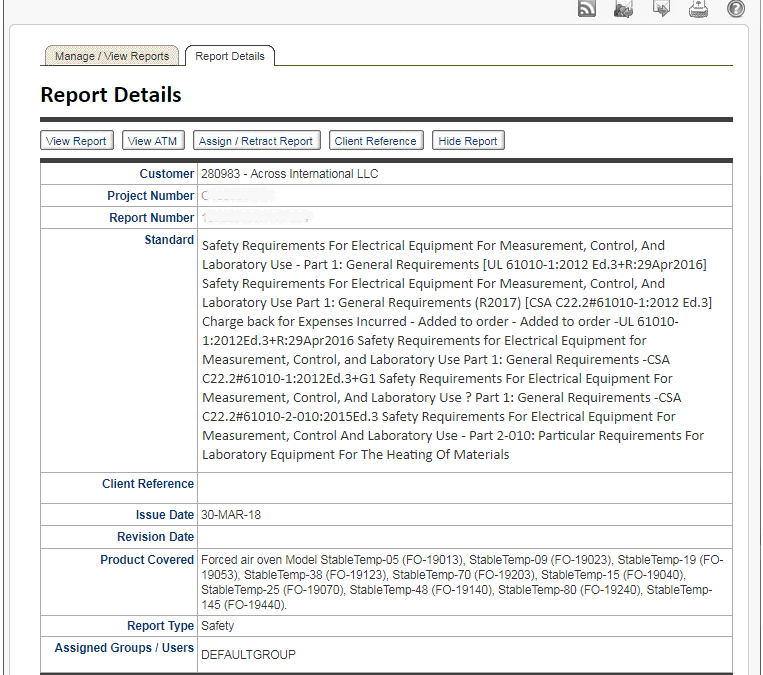Print the page using printer icon
Image resolution: width=763 pixels, height=675 pixels.
(698, 9)
